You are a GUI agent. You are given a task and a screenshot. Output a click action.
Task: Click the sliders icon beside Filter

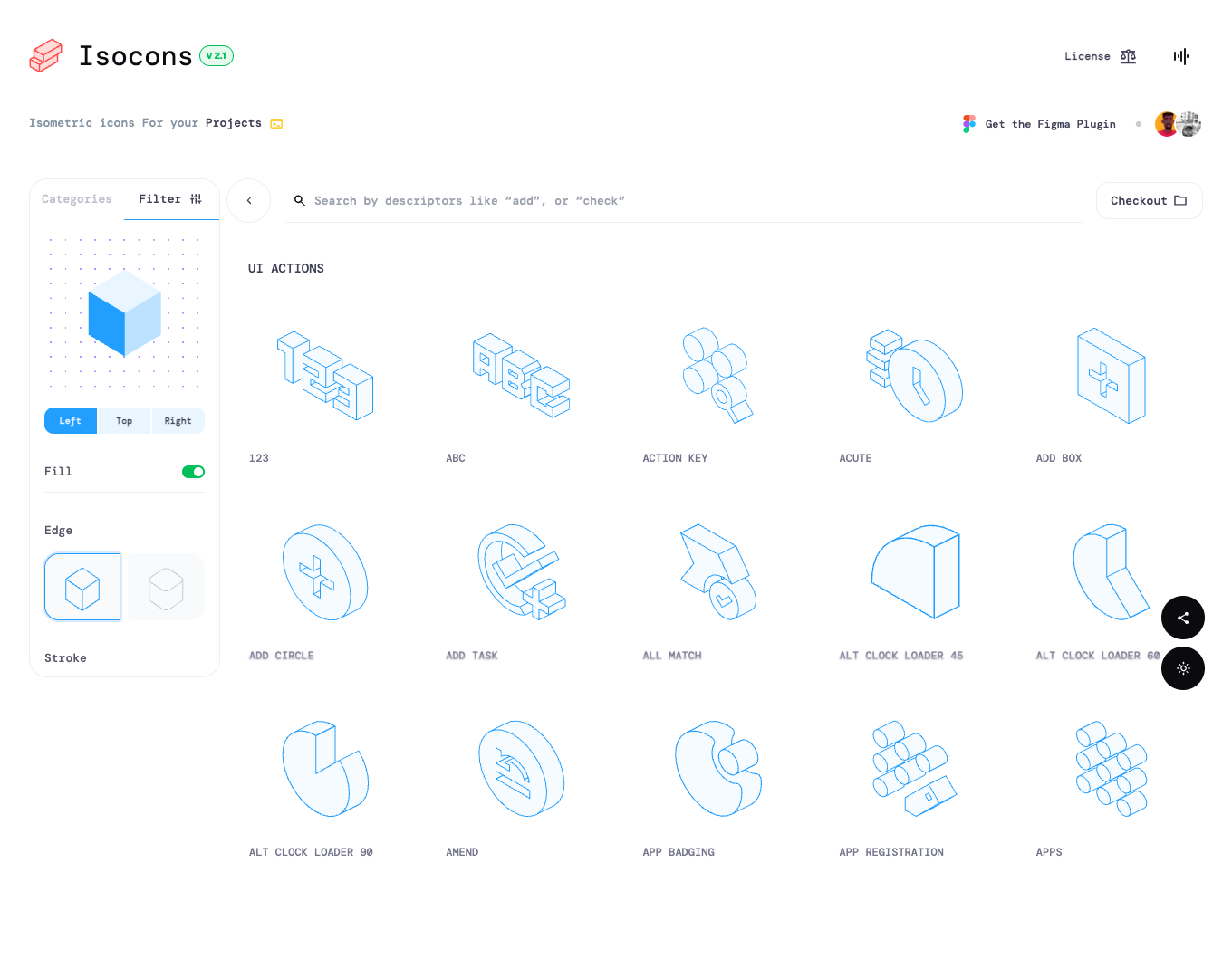(197, 199)
